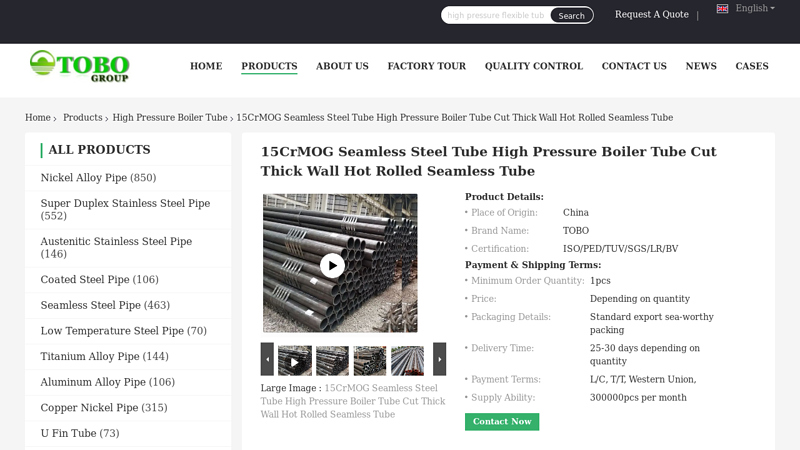The width and height of the screenshot is (800, 450).
Task: Click the 'Depending on quantity' price value
Action: pyautogui.click(x=640, y=298)
